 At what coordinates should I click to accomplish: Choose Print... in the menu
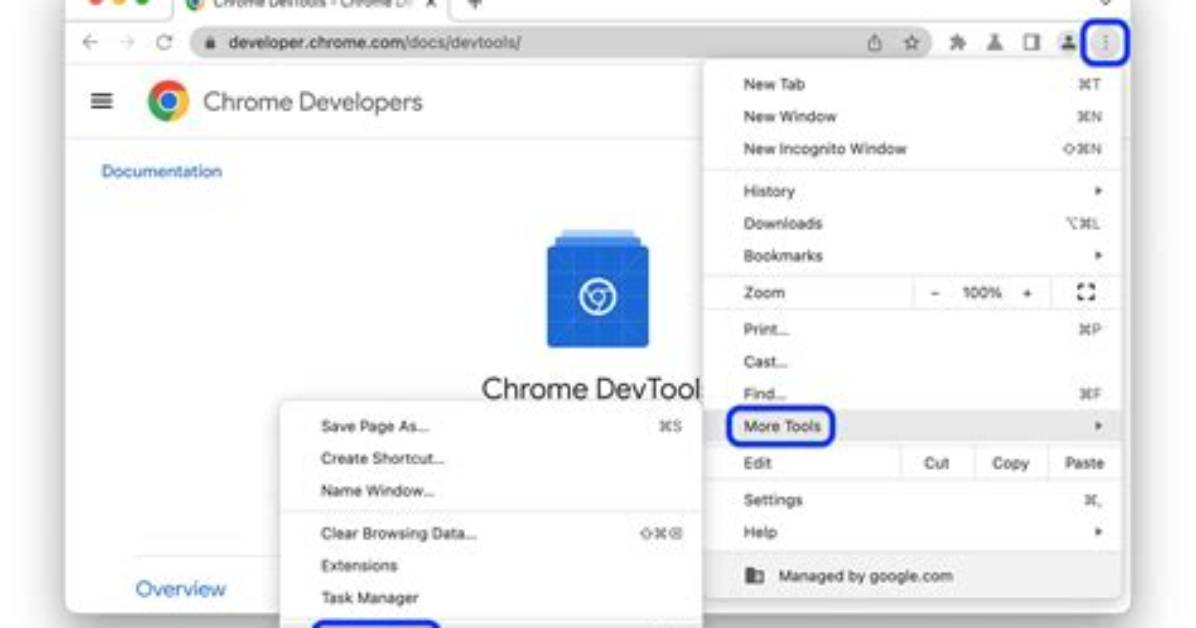click(x=911, y=329)
